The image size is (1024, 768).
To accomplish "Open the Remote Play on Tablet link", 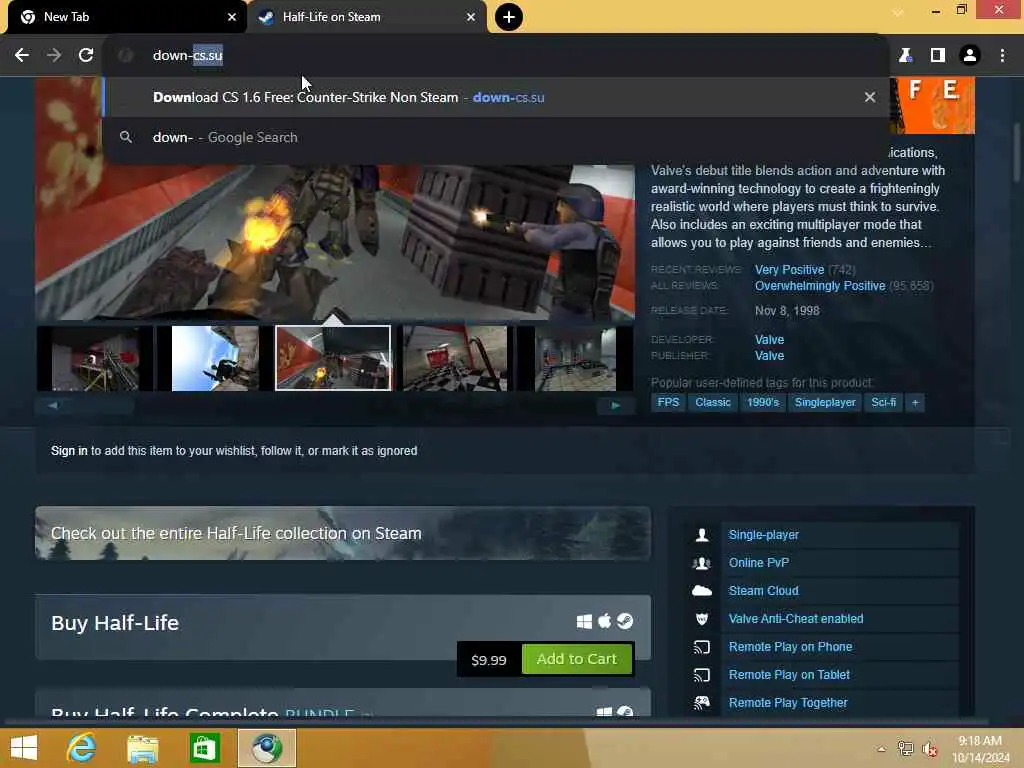I will tap(789, 675).
